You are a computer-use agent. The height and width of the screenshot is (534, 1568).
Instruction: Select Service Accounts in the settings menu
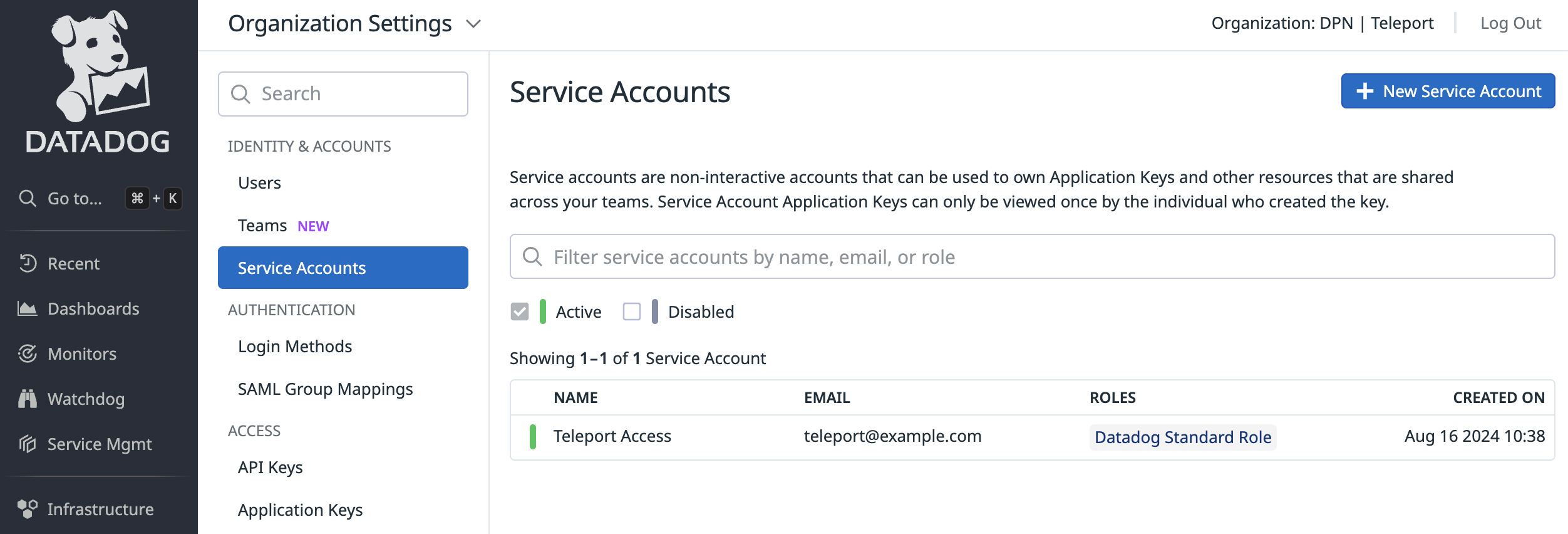[x=343, y=268]
